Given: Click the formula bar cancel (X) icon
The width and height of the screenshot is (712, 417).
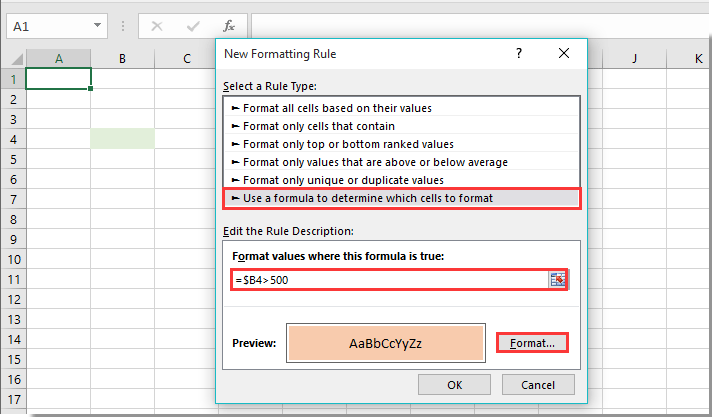Looking at the screenshot, I should (157, 26).
